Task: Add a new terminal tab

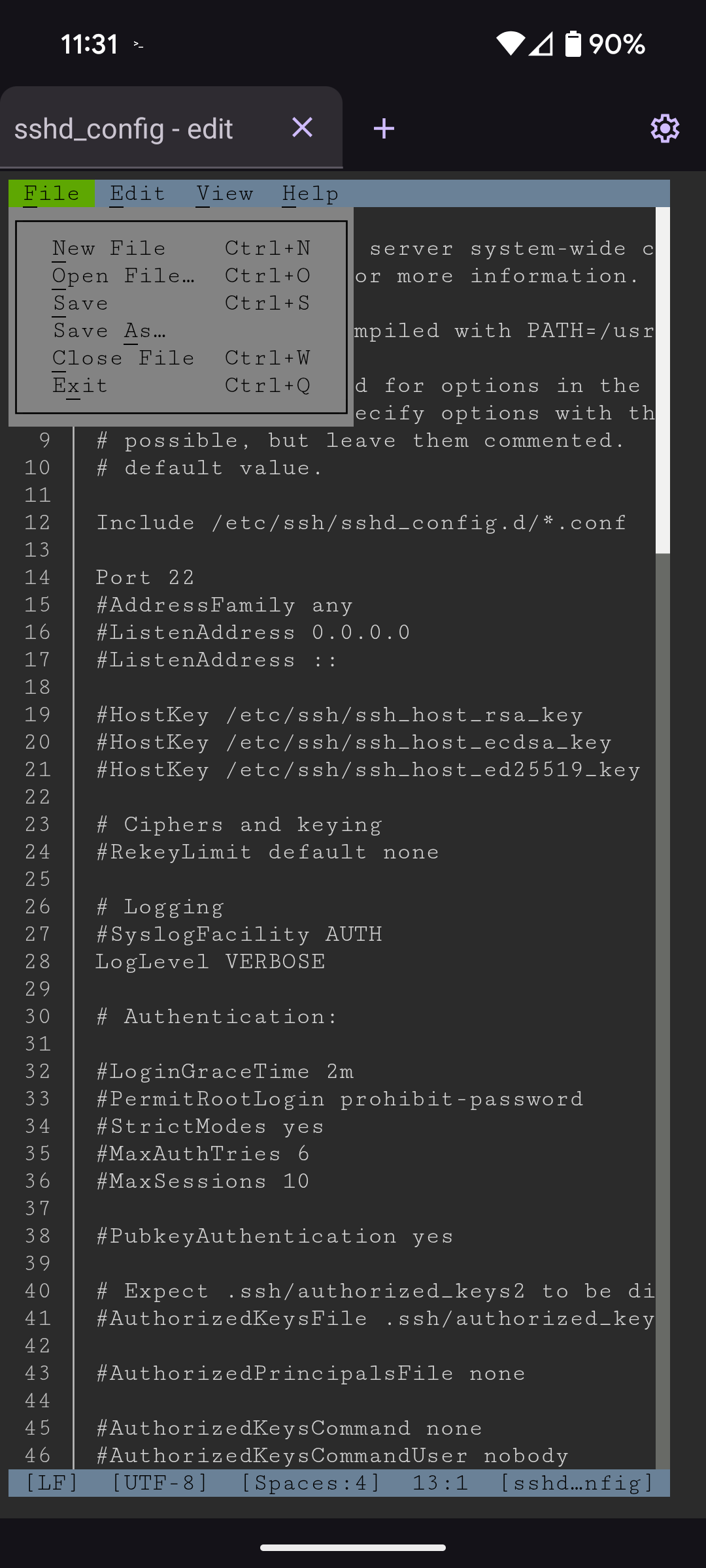Action: (384, 128)
